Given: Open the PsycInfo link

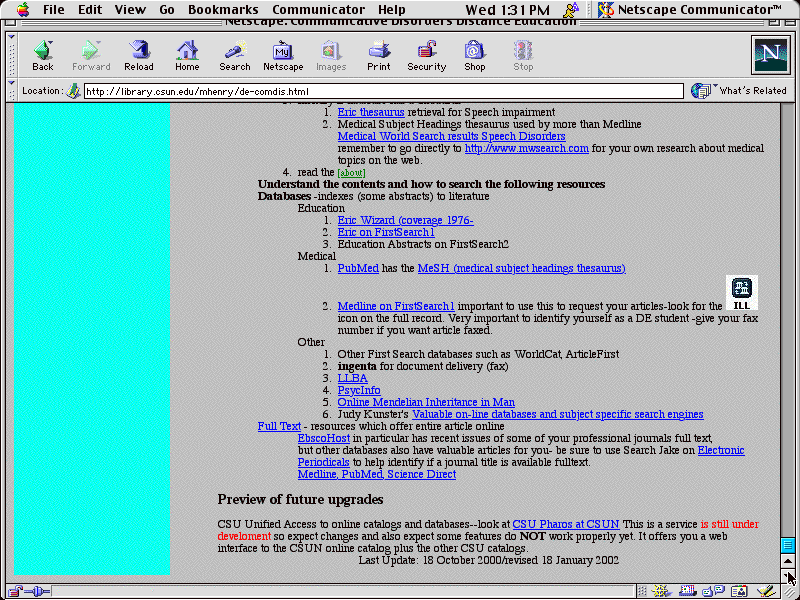Looking at the screenshot, I should (x=359, y=390).
